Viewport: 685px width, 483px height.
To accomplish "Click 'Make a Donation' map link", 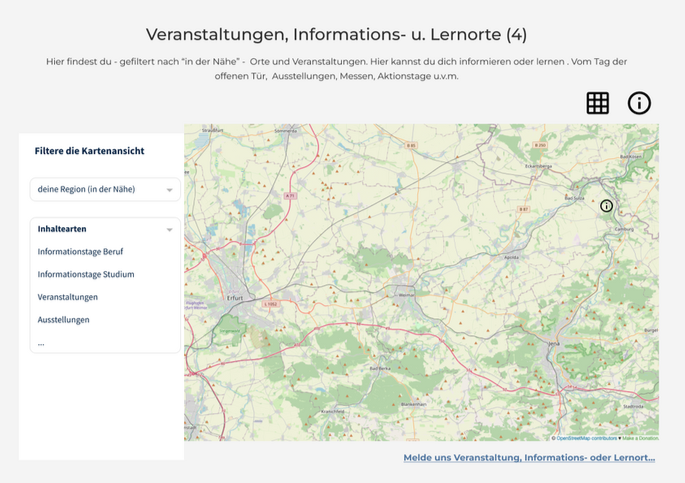I will [640, 438].
